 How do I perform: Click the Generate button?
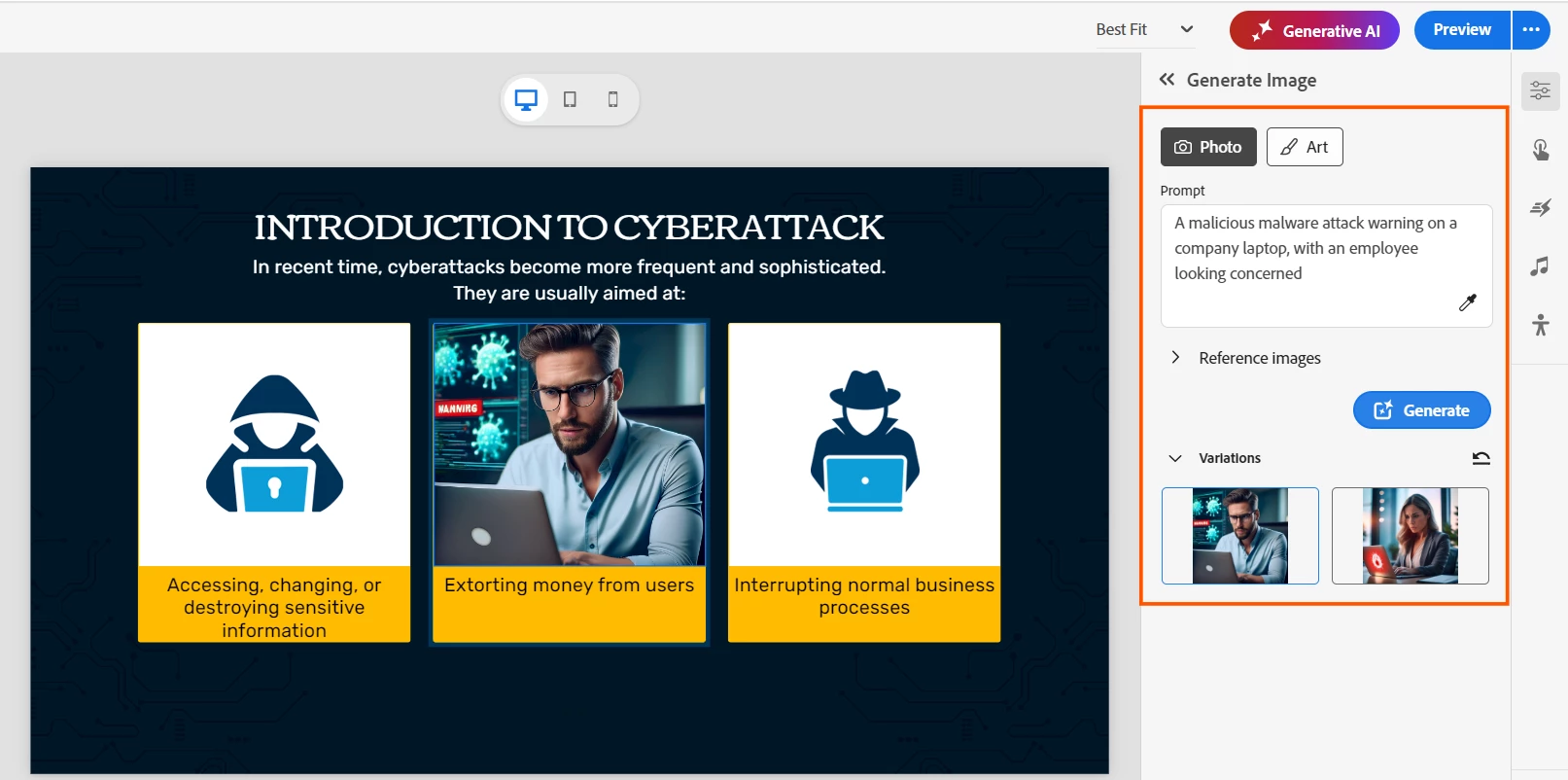[1421, 410]
